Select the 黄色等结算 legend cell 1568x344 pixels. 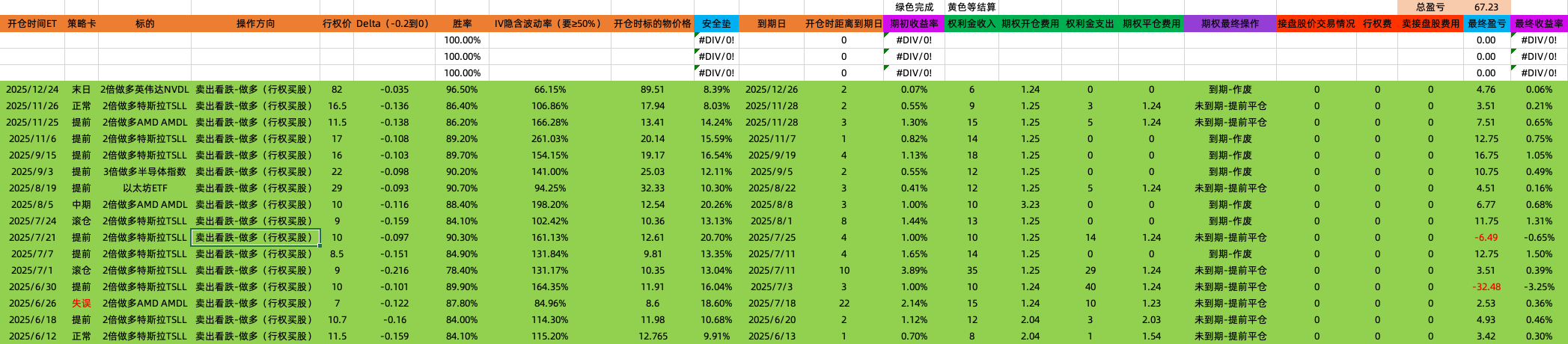point(971,7)
